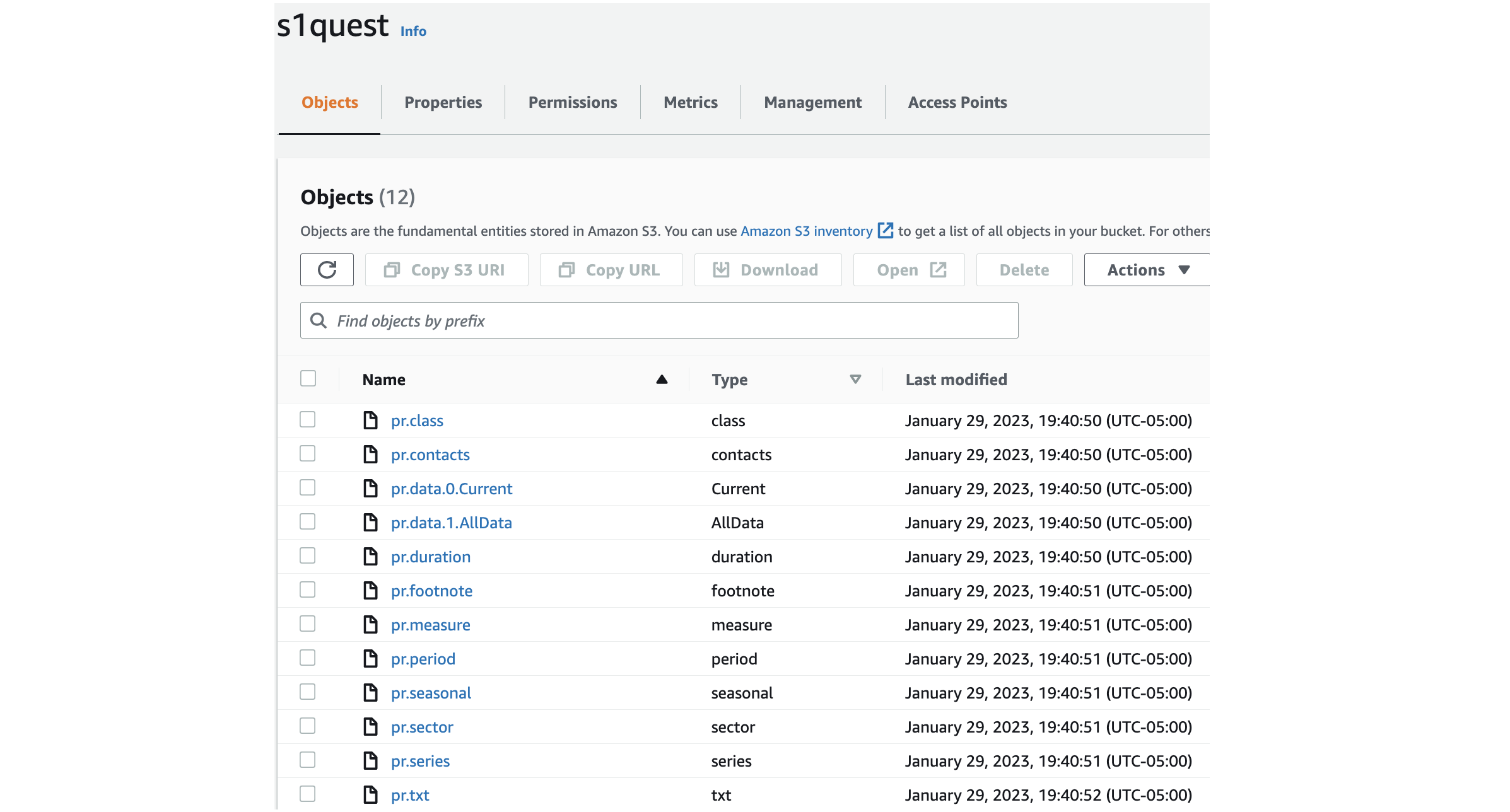The width and height of the screenshot is (1510, 812).
Task: Open the Management tab
Action: [x=812, y=102]
